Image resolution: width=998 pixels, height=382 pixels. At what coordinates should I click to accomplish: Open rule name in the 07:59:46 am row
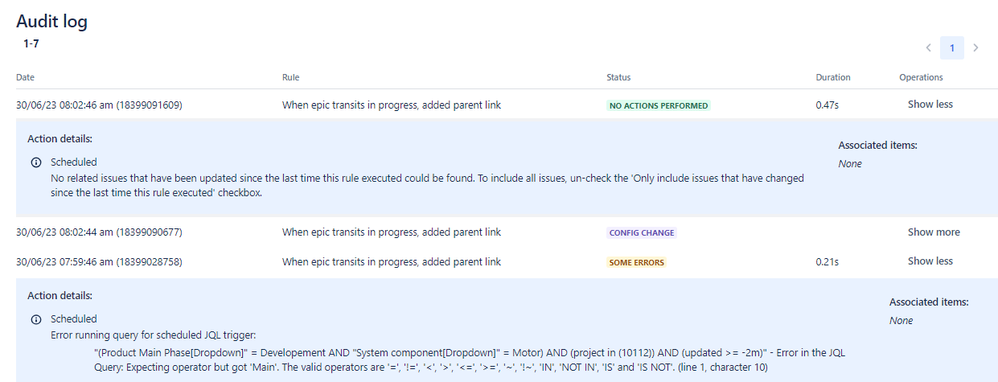click(391, 262)
